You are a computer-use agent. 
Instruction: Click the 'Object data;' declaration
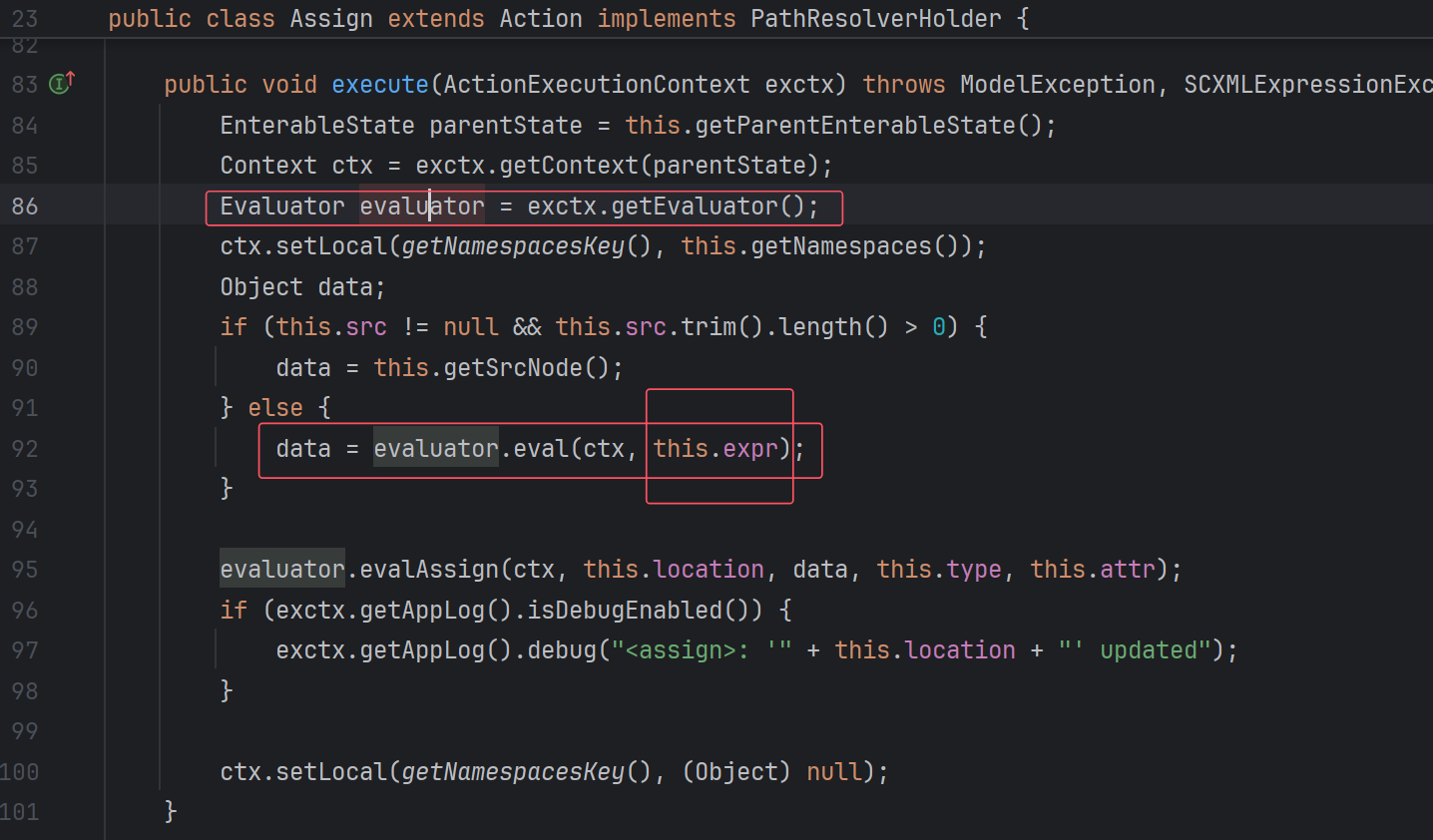pos(301,287)
